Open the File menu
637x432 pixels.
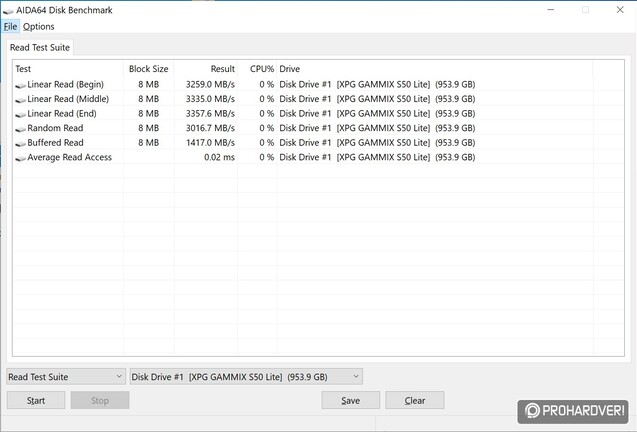[x=10, y=27]
